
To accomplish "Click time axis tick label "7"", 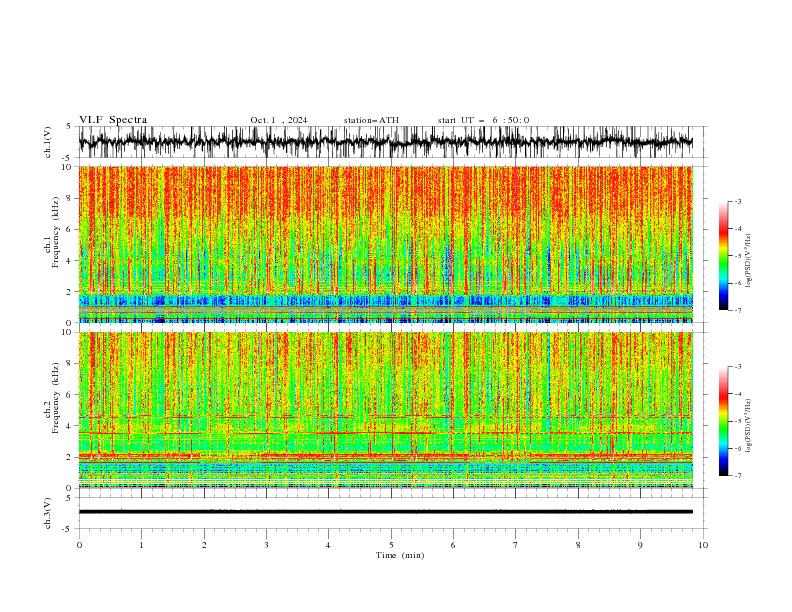I will click(516, 545).
